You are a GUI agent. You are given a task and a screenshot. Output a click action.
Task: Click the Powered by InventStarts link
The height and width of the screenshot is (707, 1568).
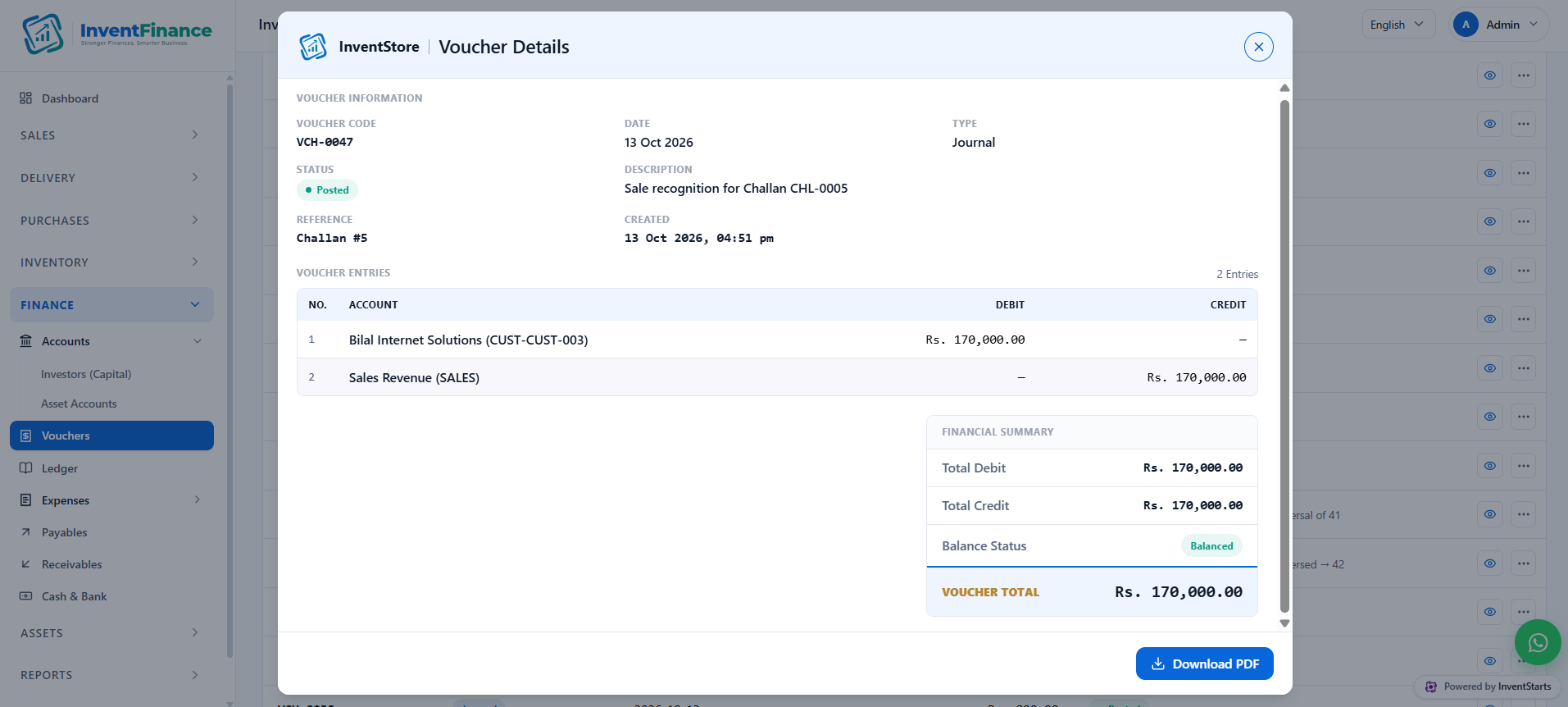tap(1488, 686)
